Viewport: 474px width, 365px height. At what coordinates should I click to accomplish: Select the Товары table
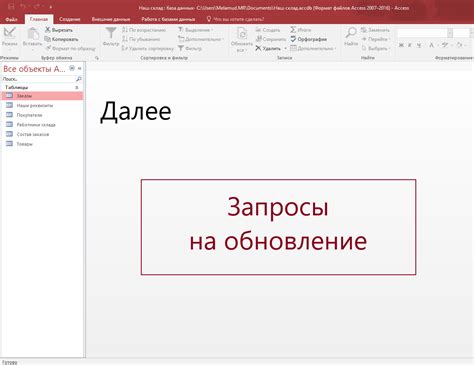pos(42,144)
